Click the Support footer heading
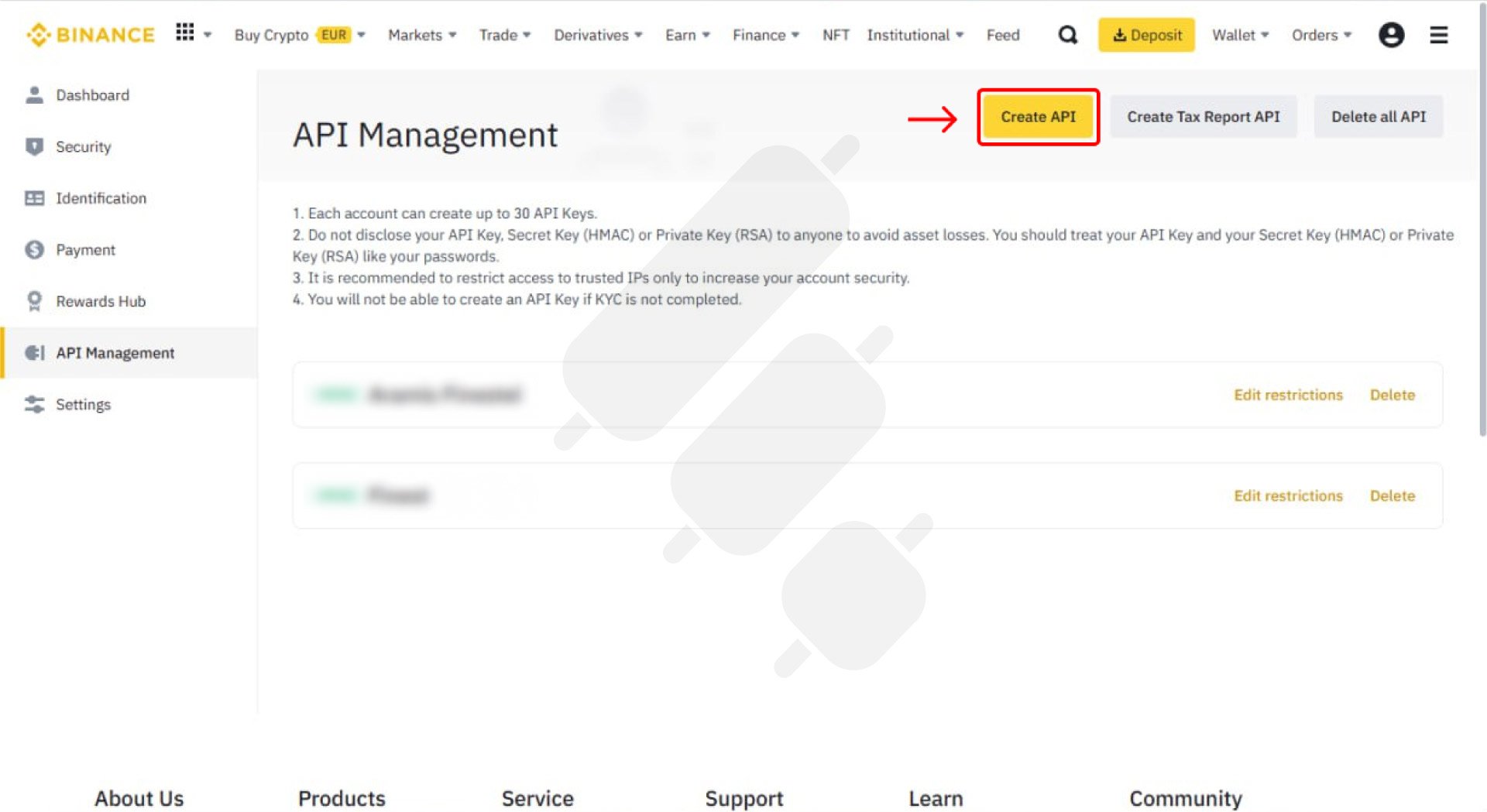This screenshot has height=812, width=1487. [x=744, y=798]
